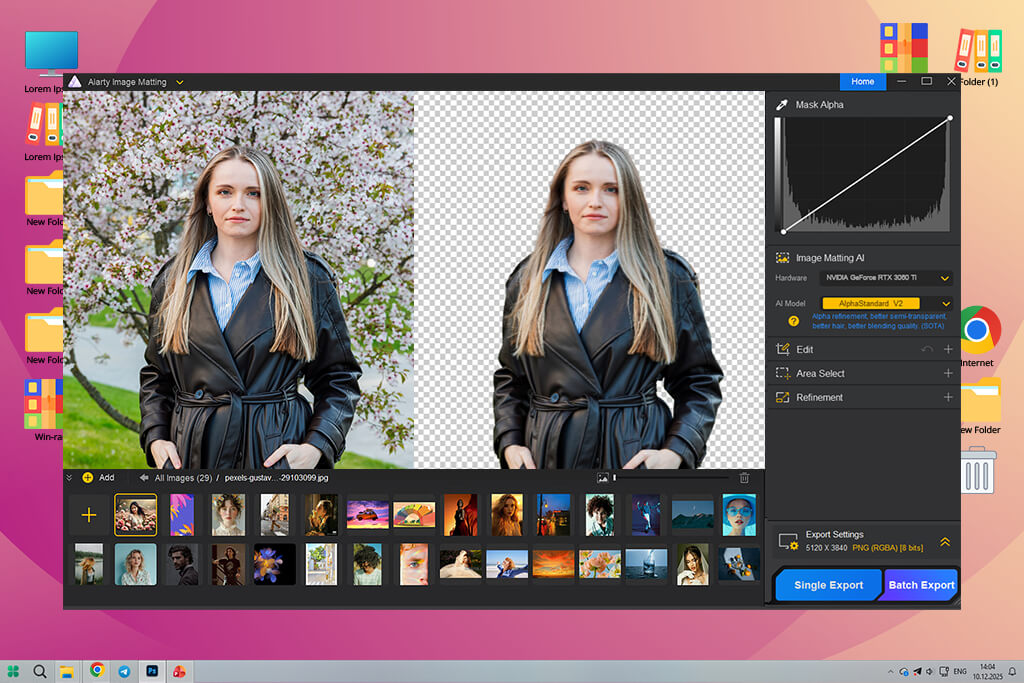Click the Mask Alpha curve lower-left control point
The width and height of the screenshot is (1024, 683).
(784, 231)
